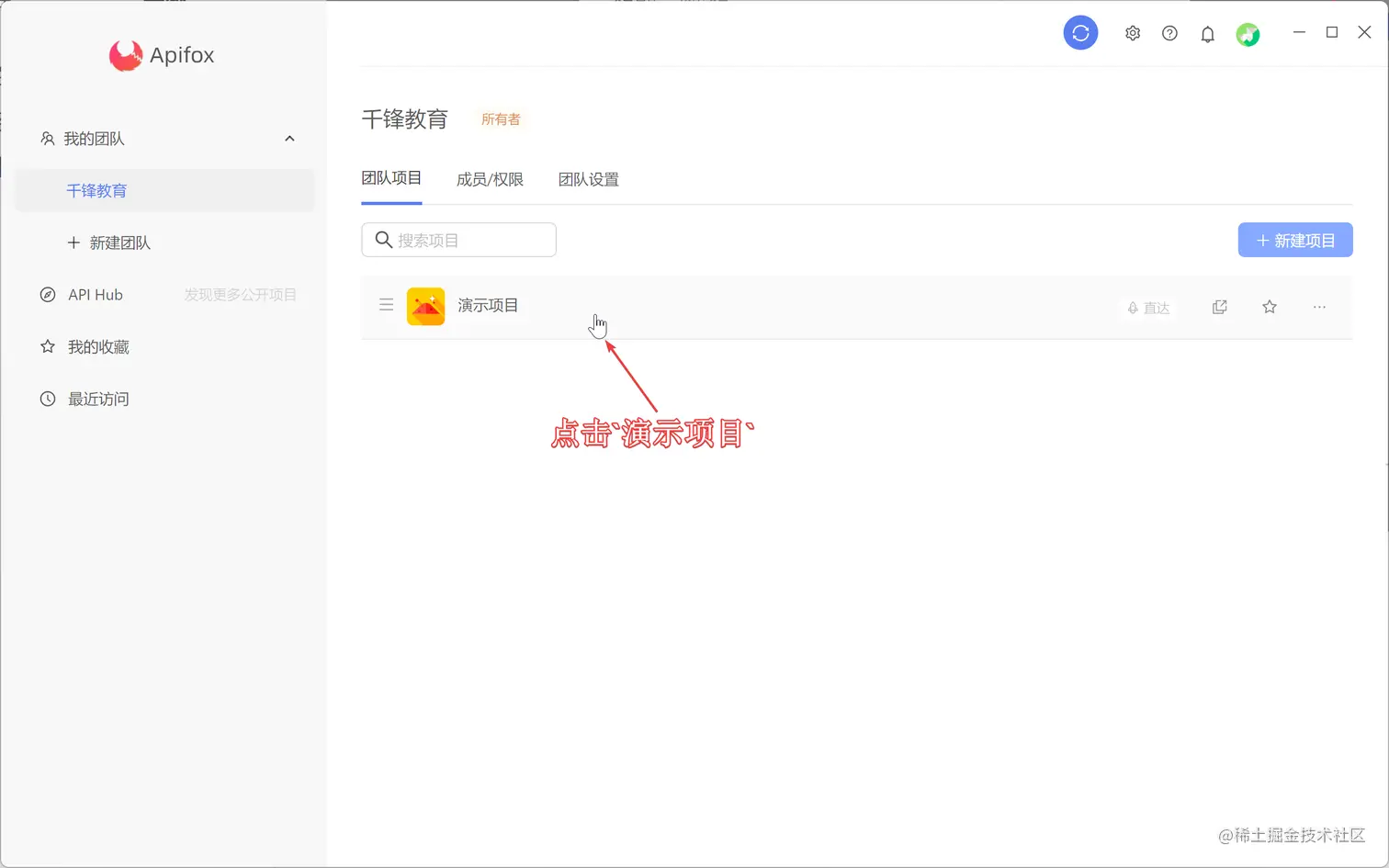Open the help question mark icon
Image resolution: width=1389 pixels, height=868 pixels.
click(x=1169, y=33)
